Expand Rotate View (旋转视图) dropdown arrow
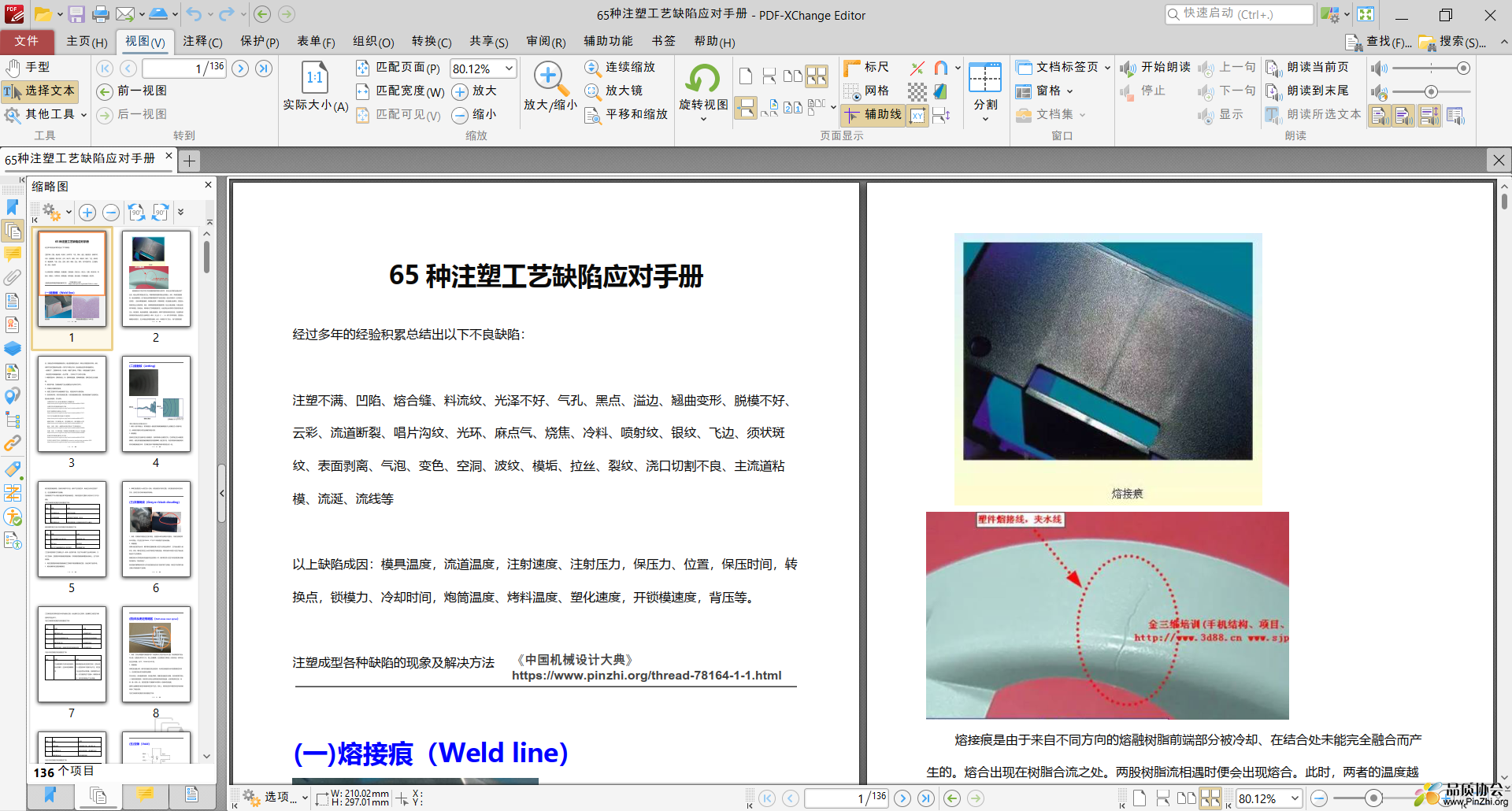Viewport: 1512px width, 811px height. pos(703,119)
